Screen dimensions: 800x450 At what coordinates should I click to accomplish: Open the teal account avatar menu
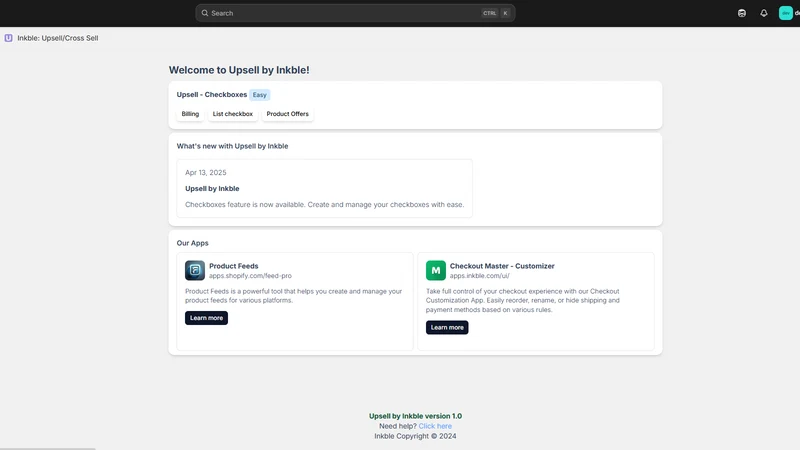pos(786,13)
